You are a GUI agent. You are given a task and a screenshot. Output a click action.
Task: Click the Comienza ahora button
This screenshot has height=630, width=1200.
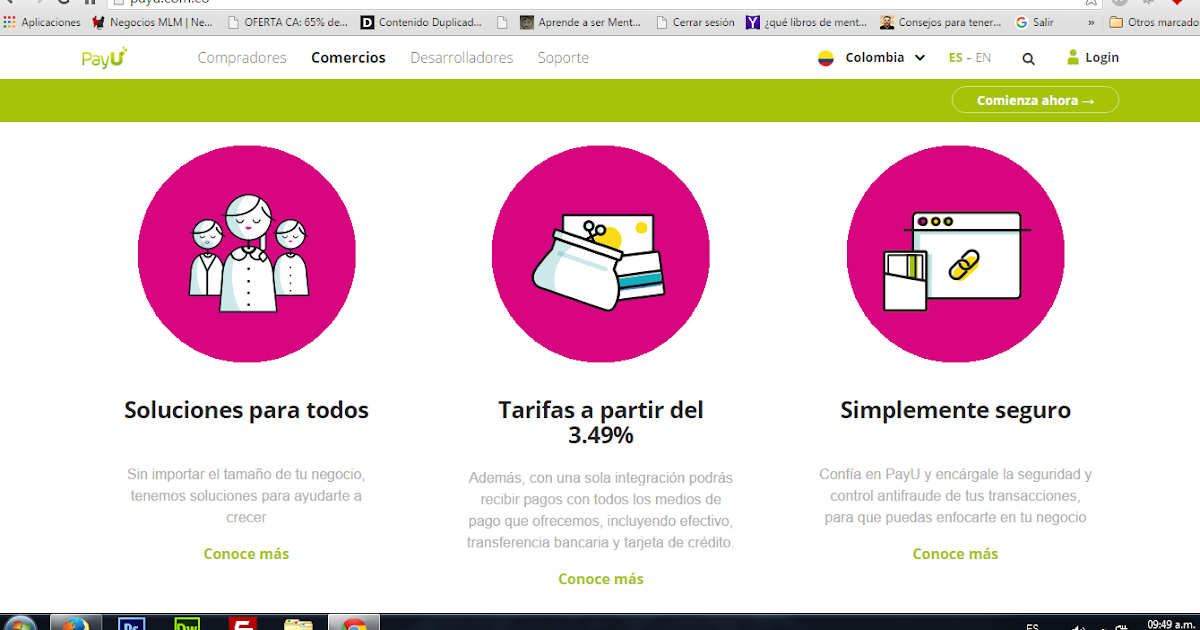point(1035,99)
